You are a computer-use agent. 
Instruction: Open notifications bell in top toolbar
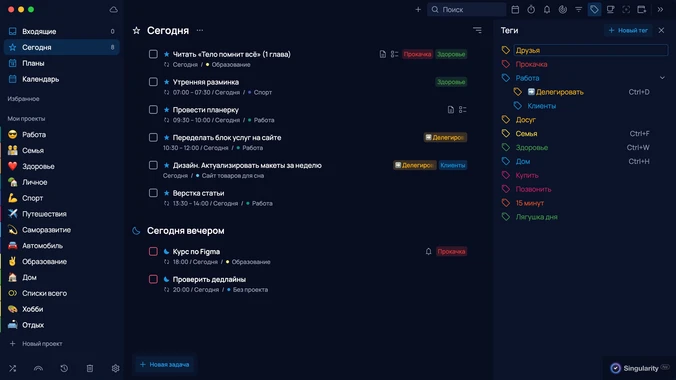(547, 9)
